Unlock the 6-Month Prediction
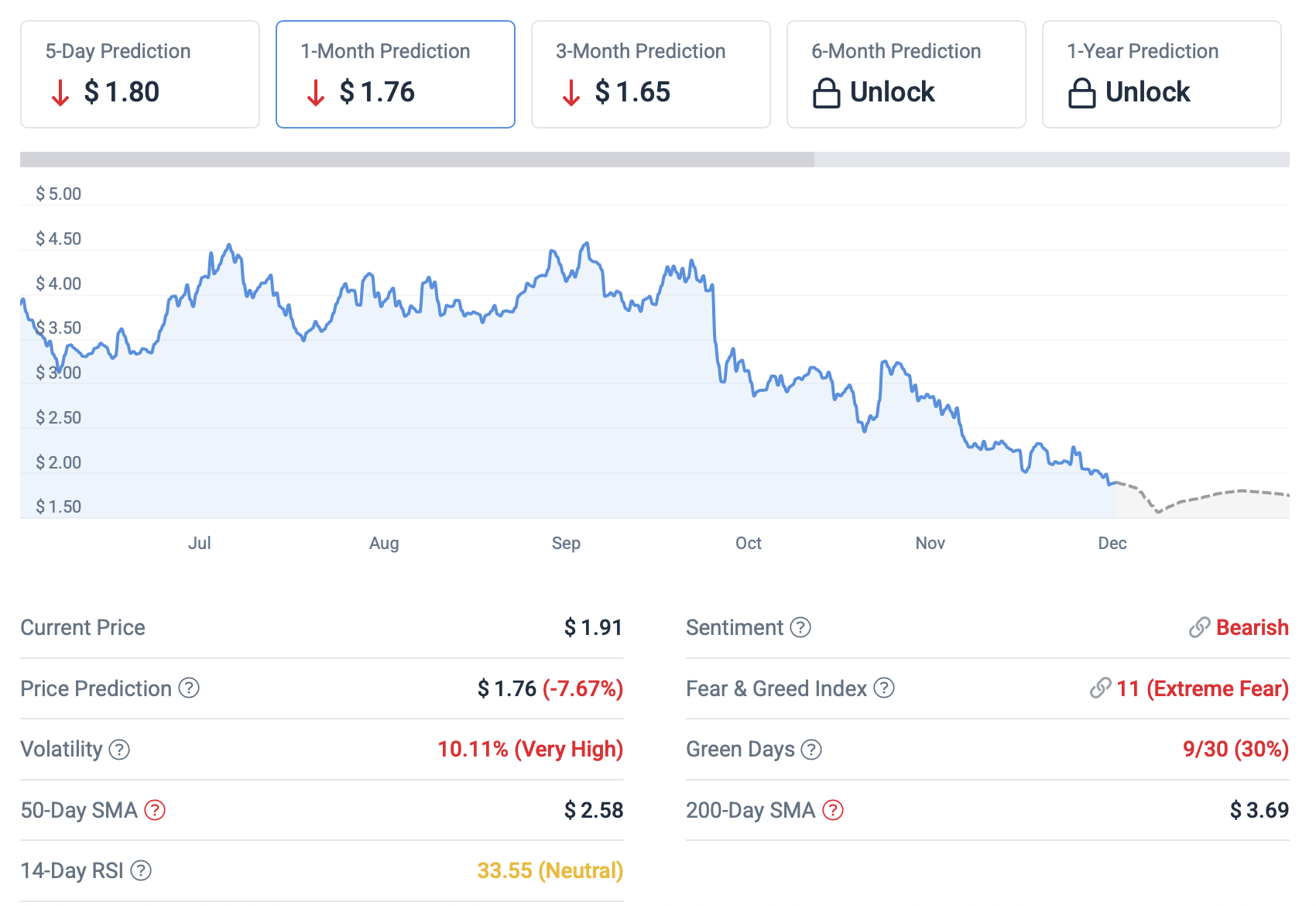Screen dimensions: 1316x906 tap(906, 74)
